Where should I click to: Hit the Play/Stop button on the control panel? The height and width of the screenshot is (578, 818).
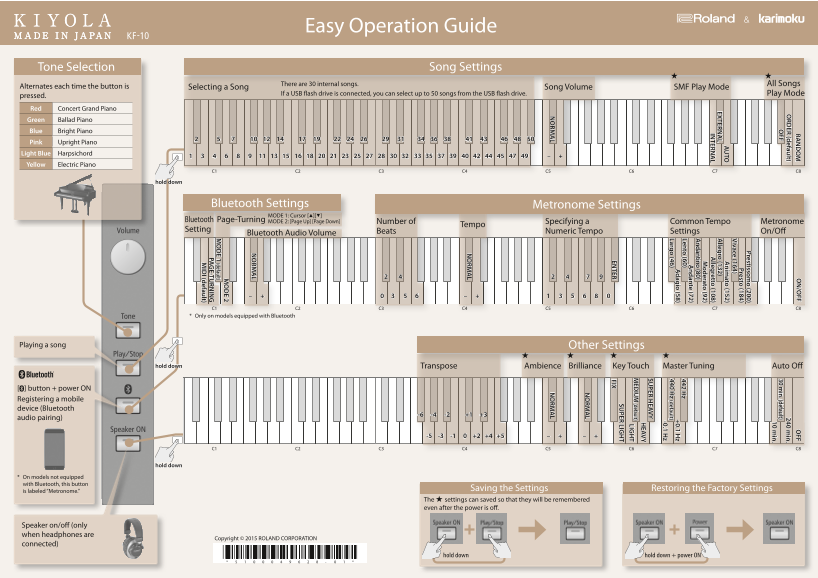pos(128,368)
